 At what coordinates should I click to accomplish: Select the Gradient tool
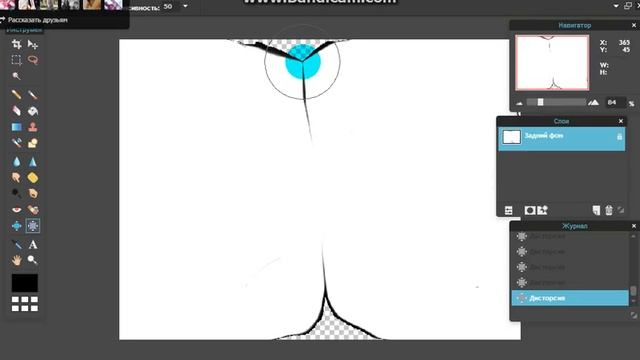click(x=16, y=127)
